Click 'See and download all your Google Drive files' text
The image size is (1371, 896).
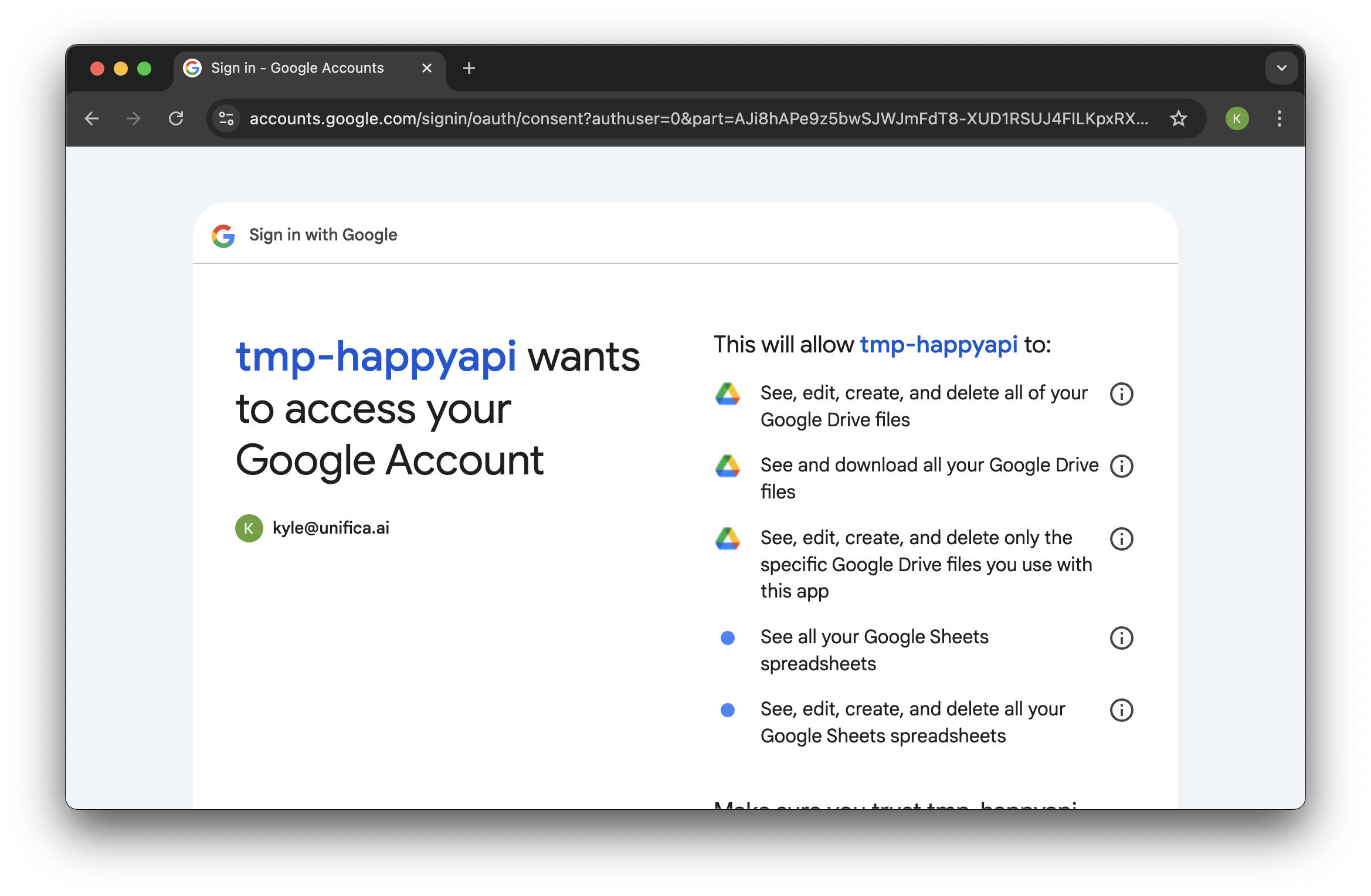click(x=929, y=478)
